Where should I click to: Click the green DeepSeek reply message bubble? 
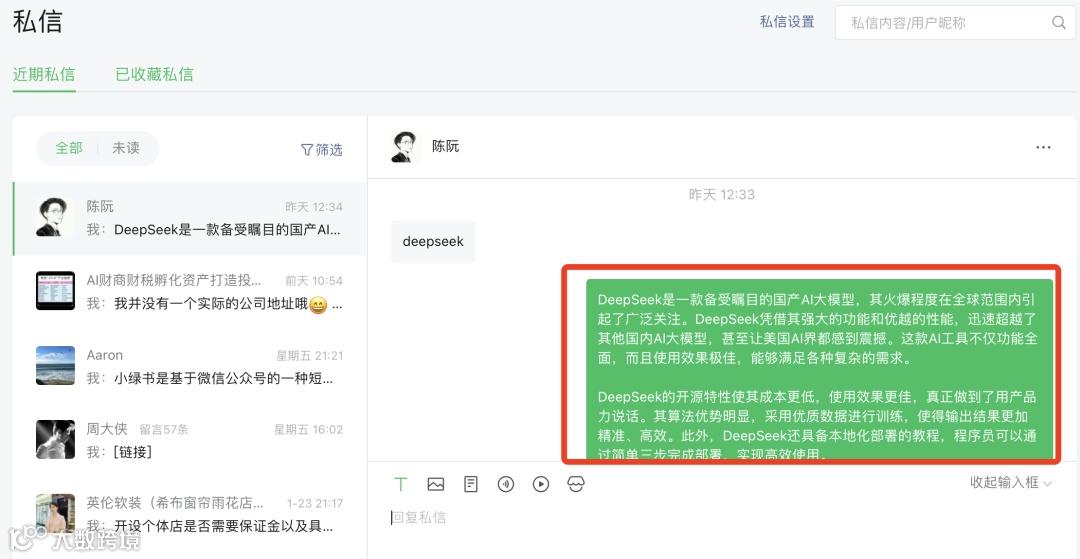(x=820, y=368)
